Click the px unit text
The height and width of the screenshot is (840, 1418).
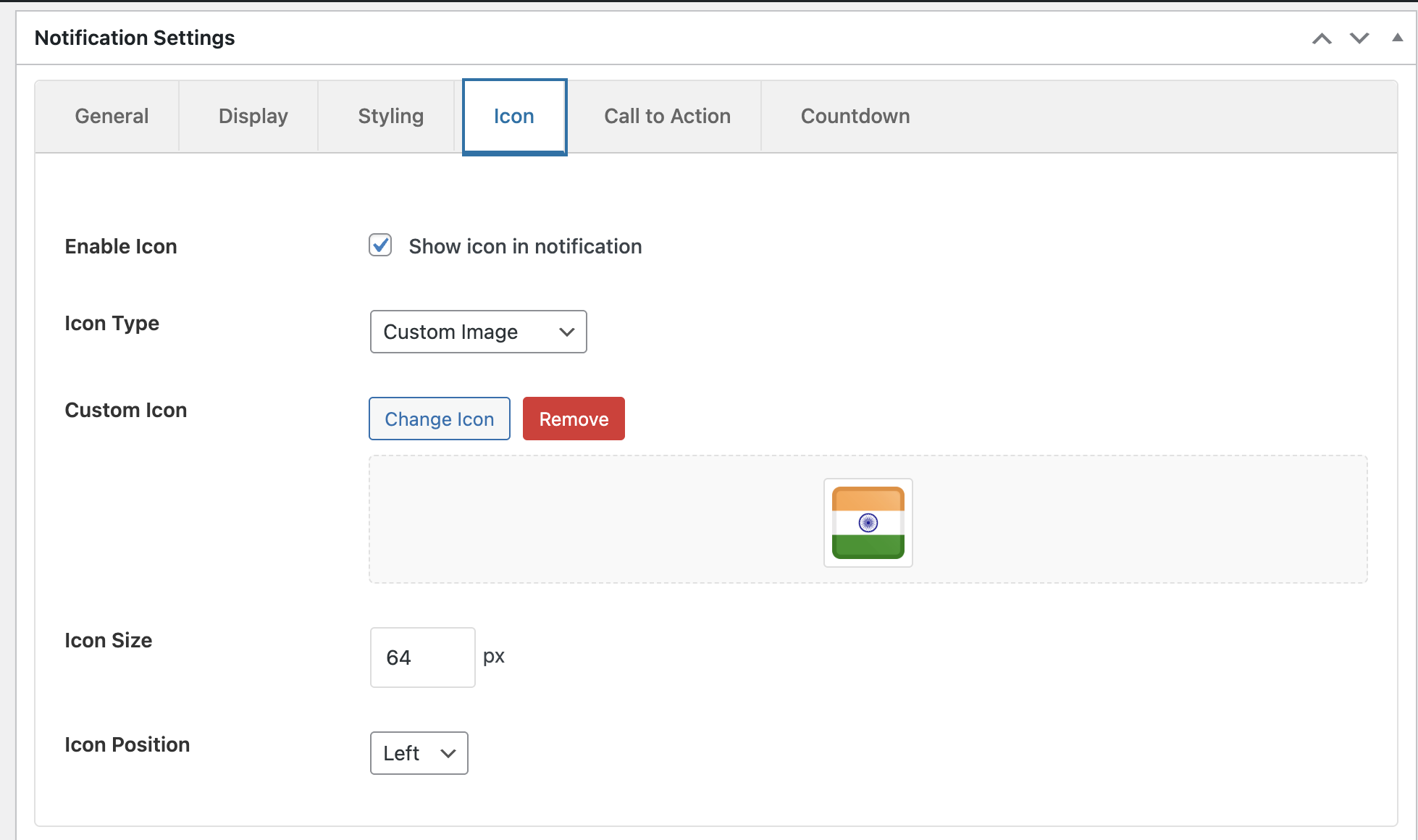click(x=494, y=656)
